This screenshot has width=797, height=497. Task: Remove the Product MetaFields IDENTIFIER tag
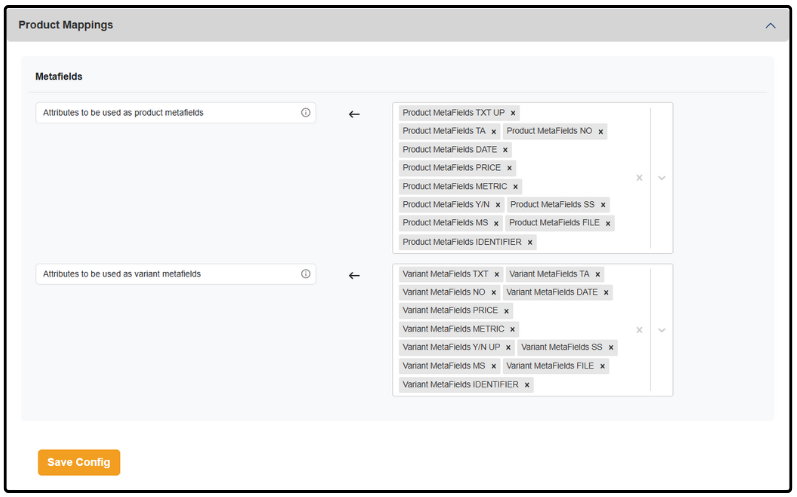530,242
